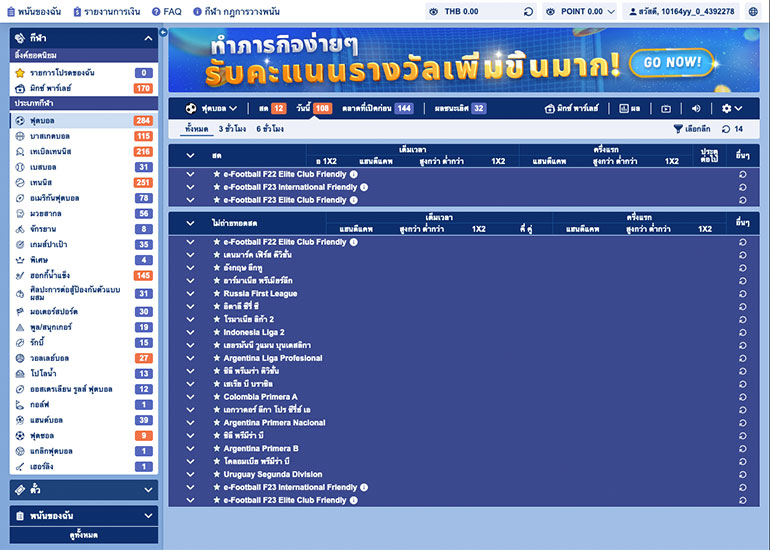Switch to the 3 ชั่วโมง tab
This screenshot has height=550, width=770.
click(232, 129)
